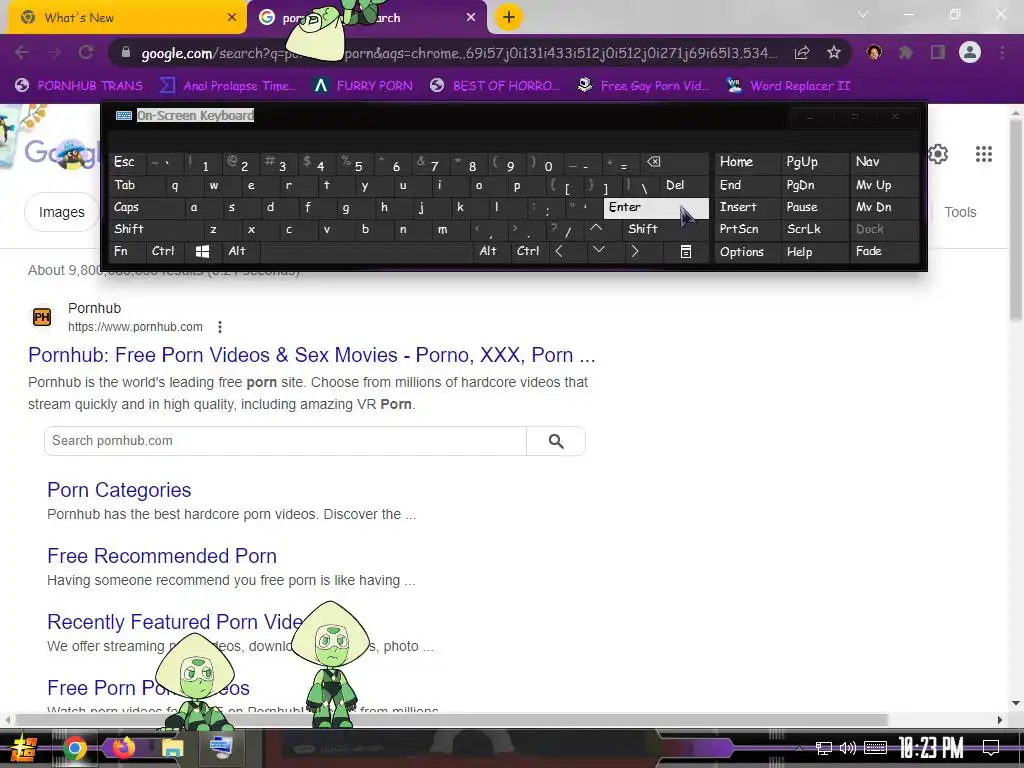Screen dimensions: 1024x768
Task: Open Google quick settings gear
Action: click(938, 154)
